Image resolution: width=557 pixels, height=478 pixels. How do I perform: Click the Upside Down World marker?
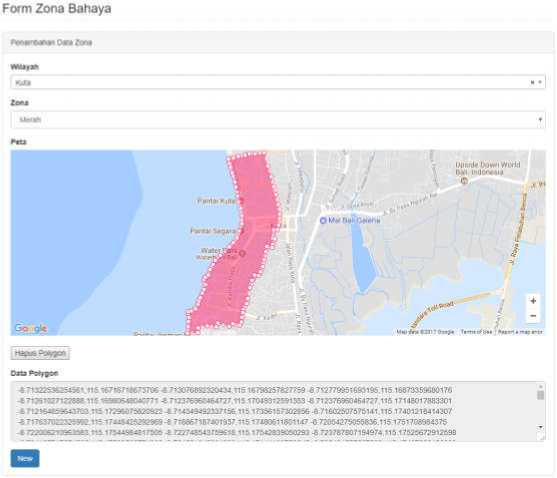pos(464,181)
